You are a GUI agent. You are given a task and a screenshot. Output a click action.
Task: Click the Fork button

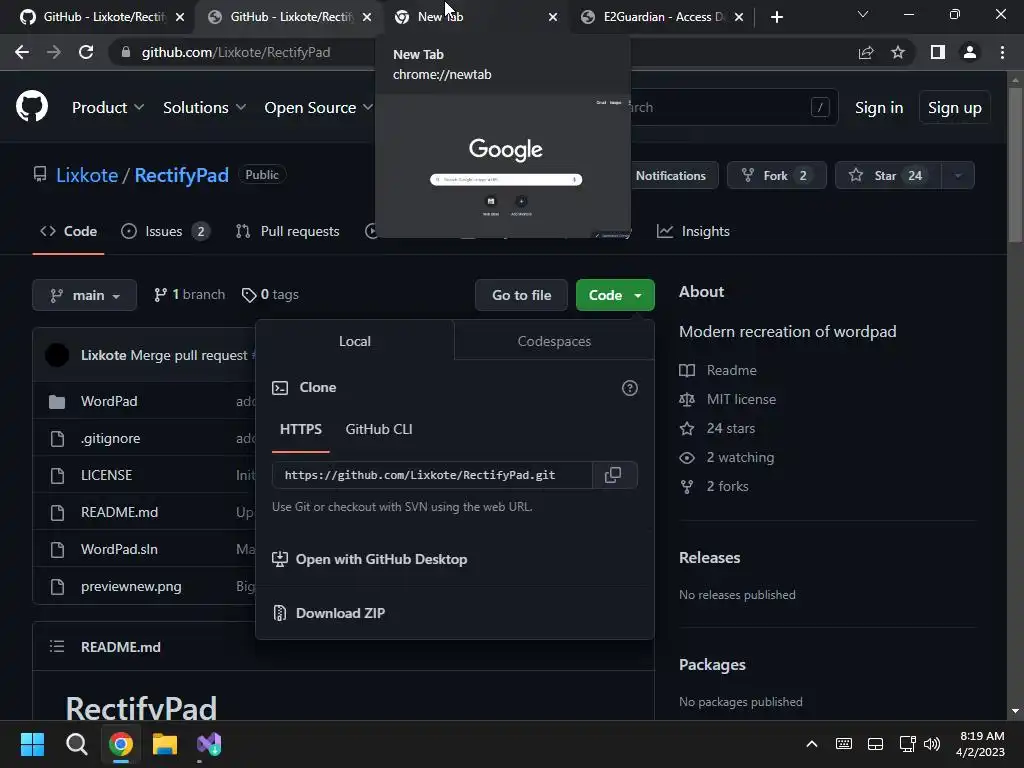[x=776, y=176]
